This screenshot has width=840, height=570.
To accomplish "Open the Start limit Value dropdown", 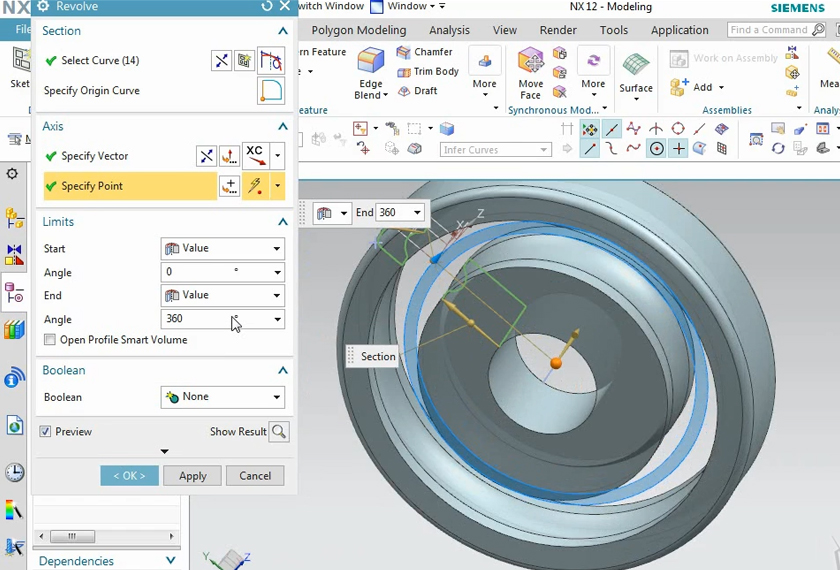I will [x=222, y=248].
